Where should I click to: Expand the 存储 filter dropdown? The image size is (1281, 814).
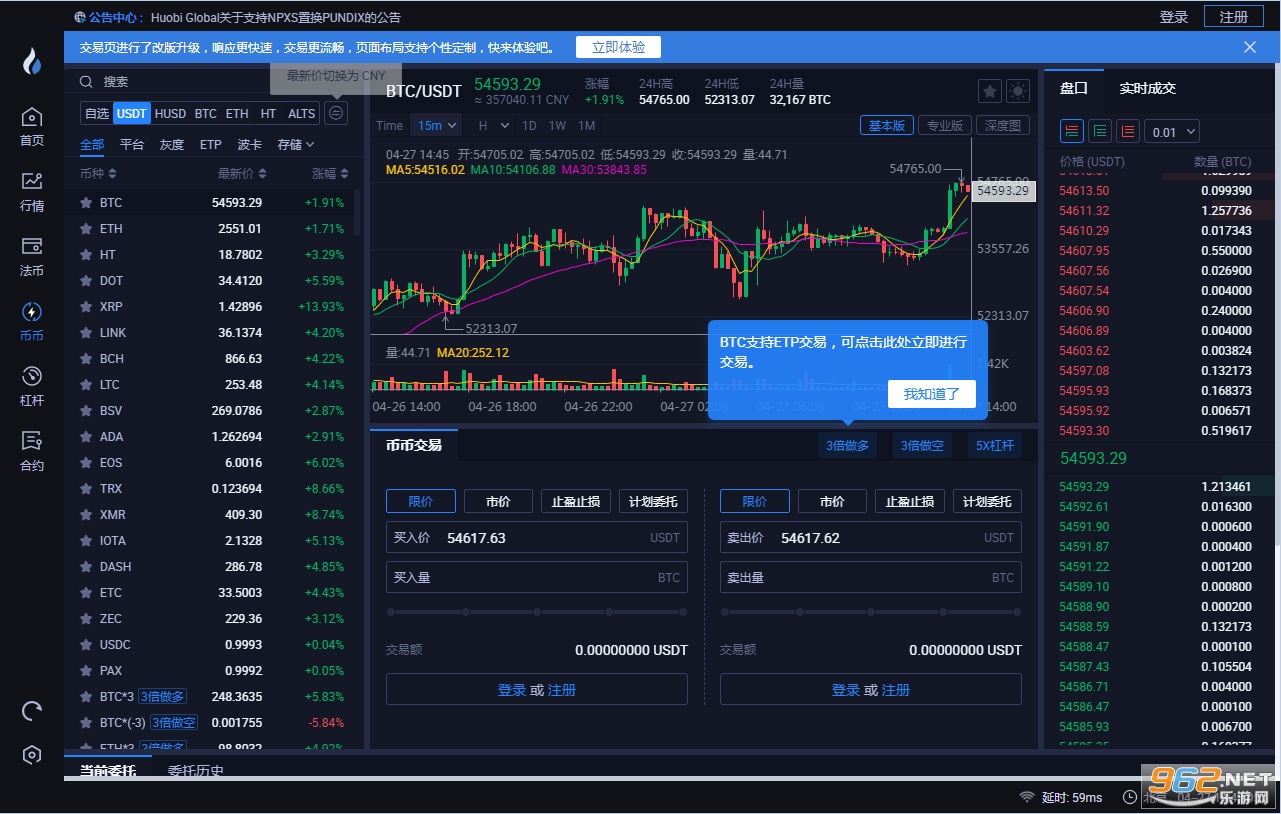pos(295,144)
